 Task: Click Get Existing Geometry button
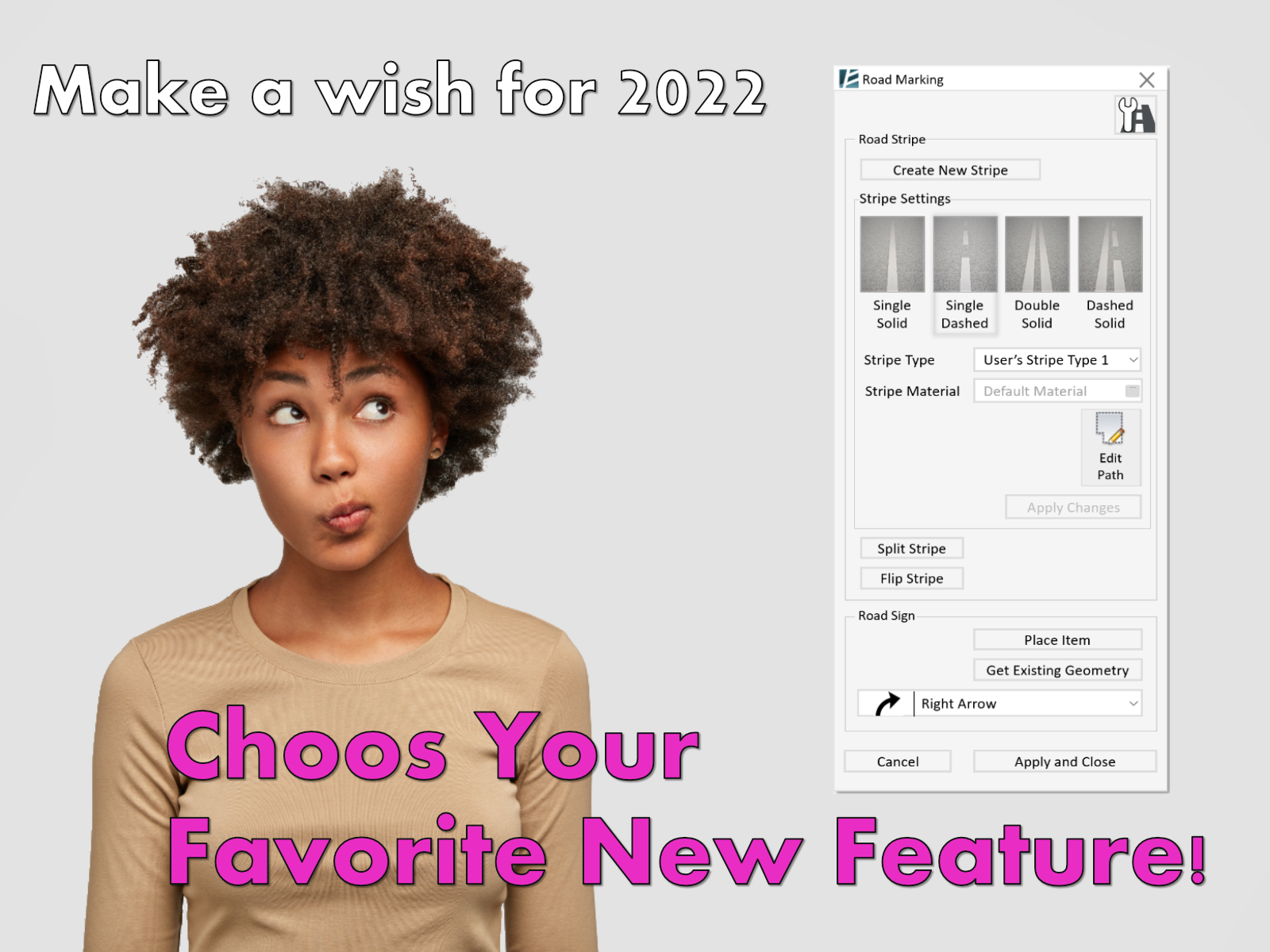[1057, 670]
